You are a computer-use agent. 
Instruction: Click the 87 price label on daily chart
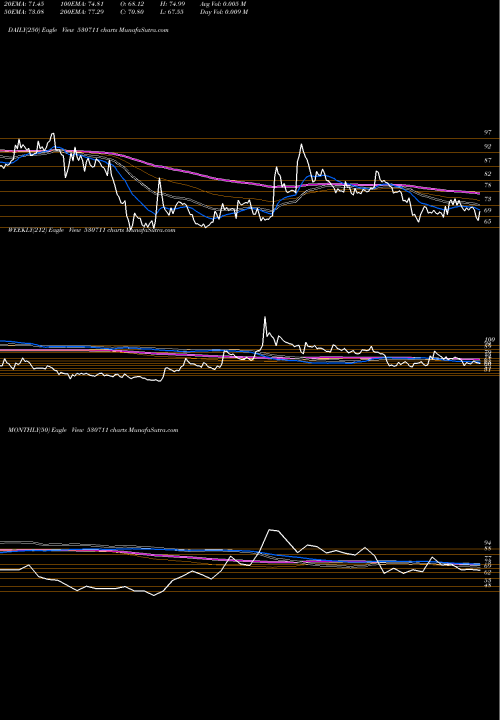(488, 160)
